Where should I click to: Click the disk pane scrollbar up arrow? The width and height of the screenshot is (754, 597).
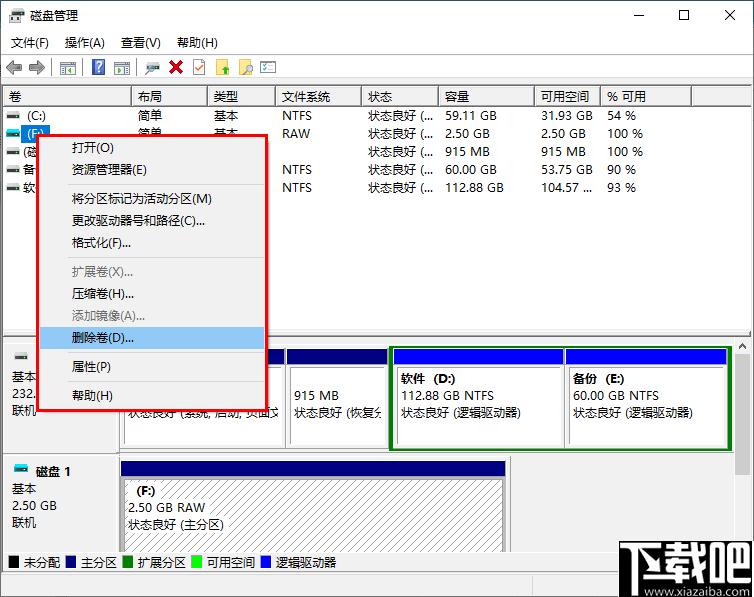(x=742, y=346)
